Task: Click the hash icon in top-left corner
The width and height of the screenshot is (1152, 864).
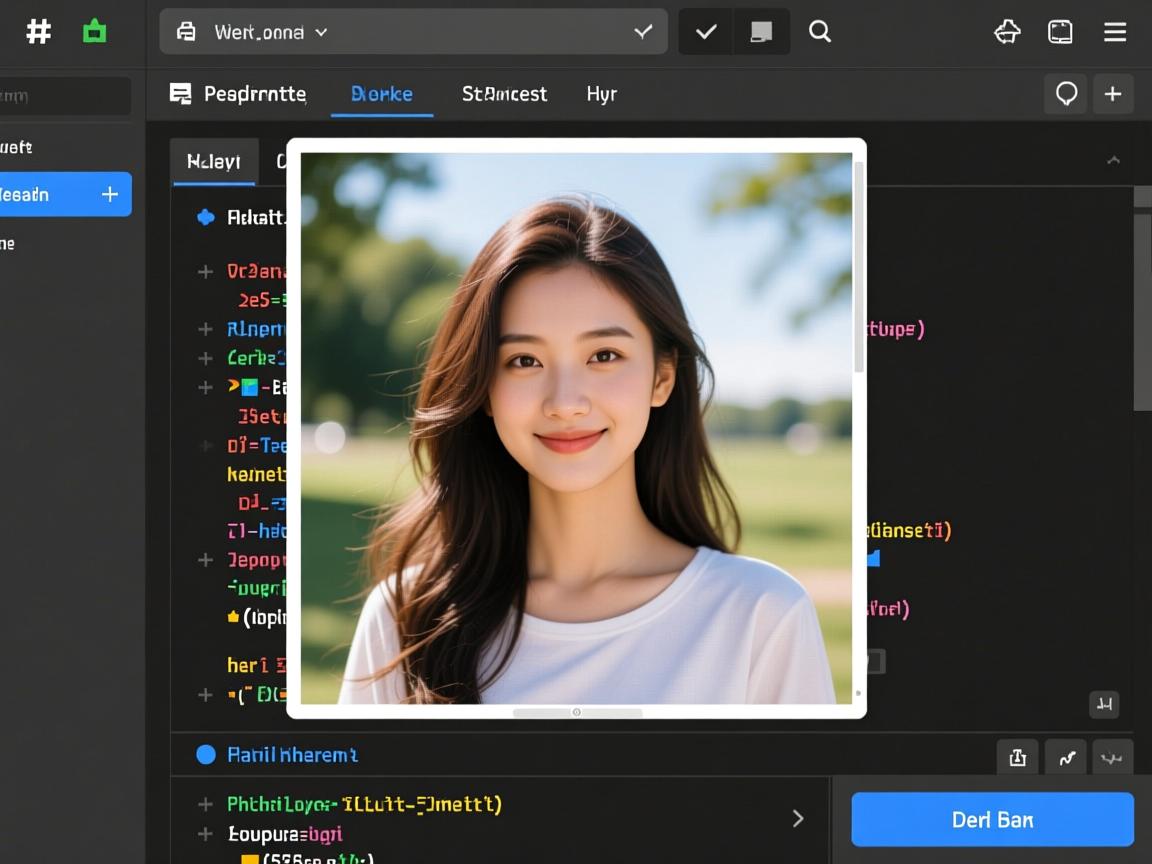Action: click(38, 32)
